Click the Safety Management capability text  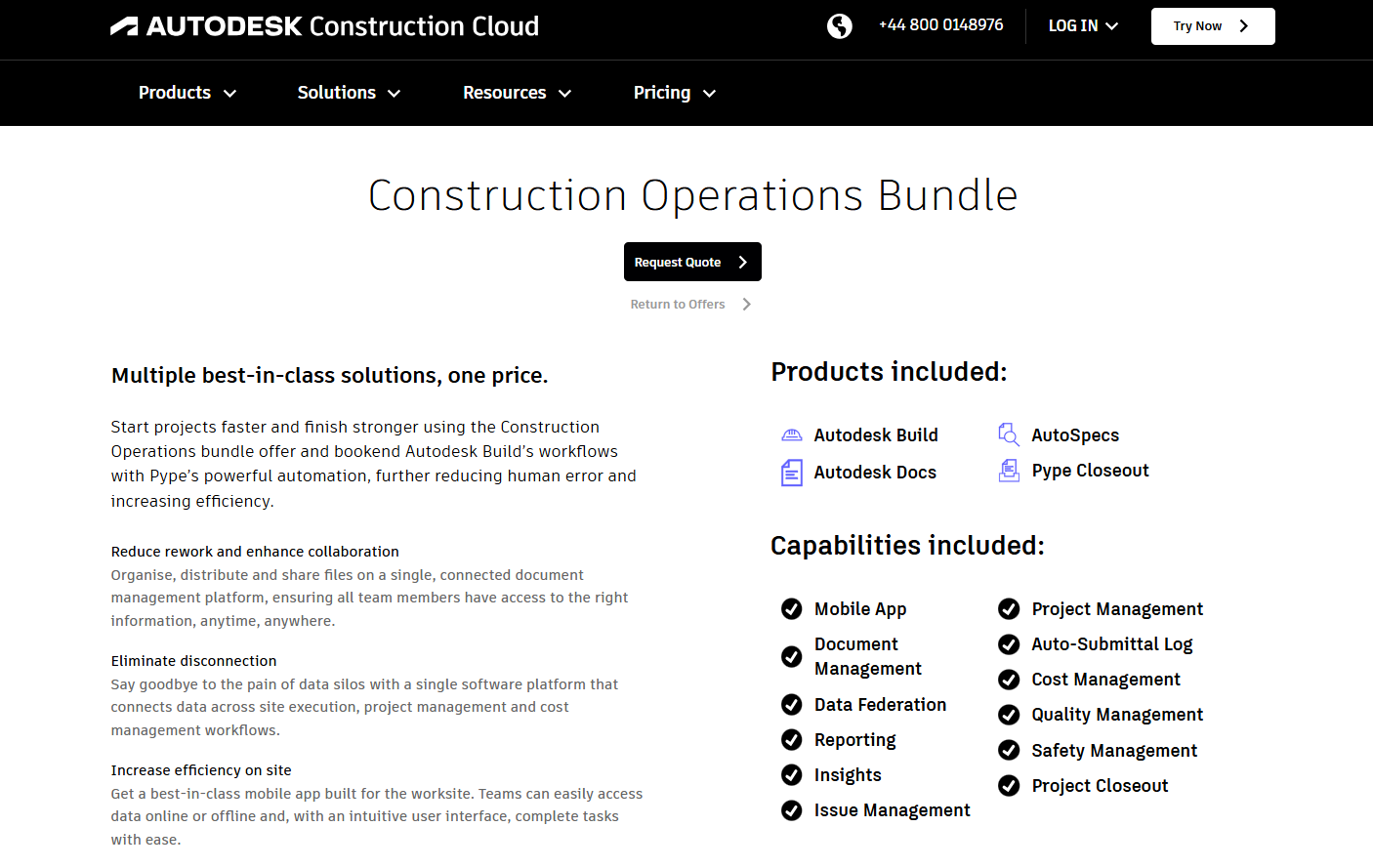[x=1114, y=751]
